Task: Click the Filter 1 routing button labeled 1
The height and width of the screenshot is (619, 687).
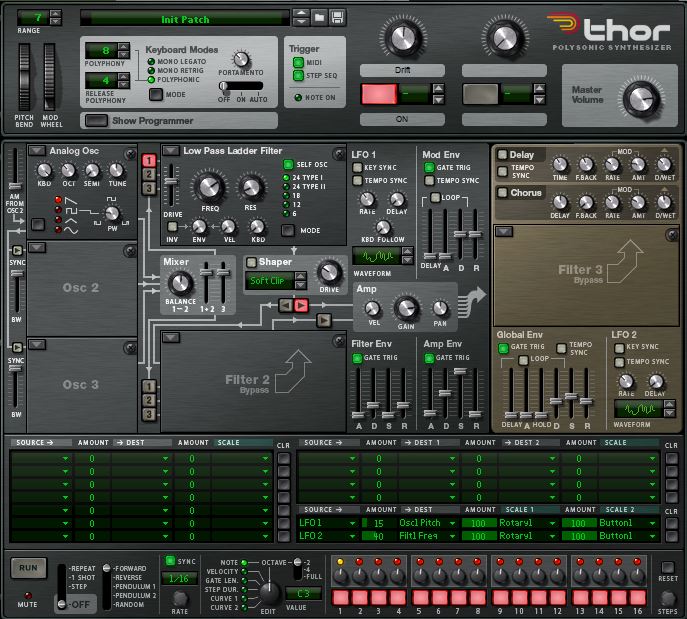Action: (147, 160)
